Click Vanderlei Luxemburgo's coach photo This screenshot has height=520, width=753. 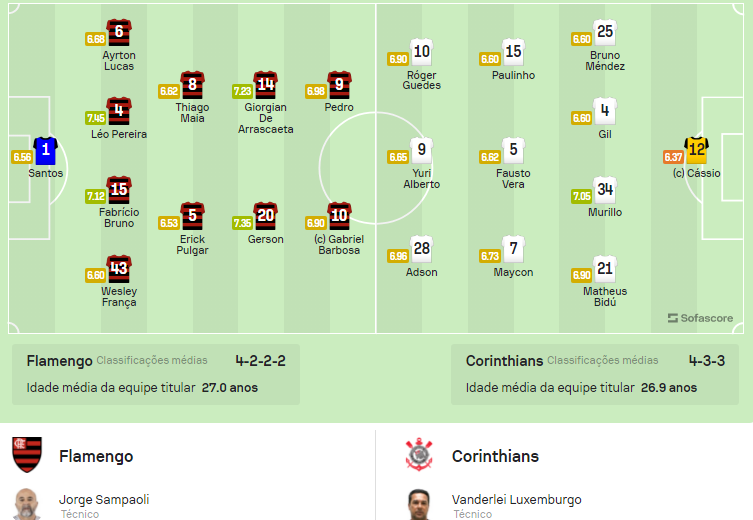[x=419, y=504]
